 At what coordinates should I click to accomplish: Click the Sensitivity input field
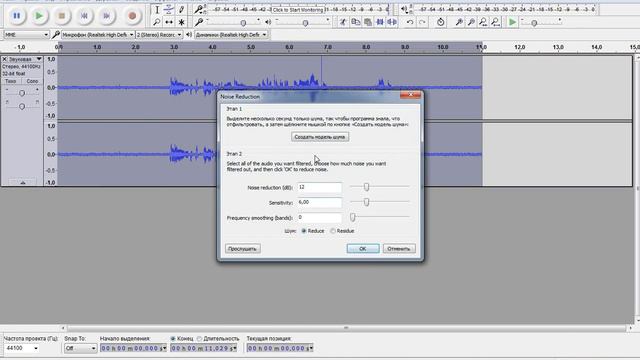click(319, 202)
